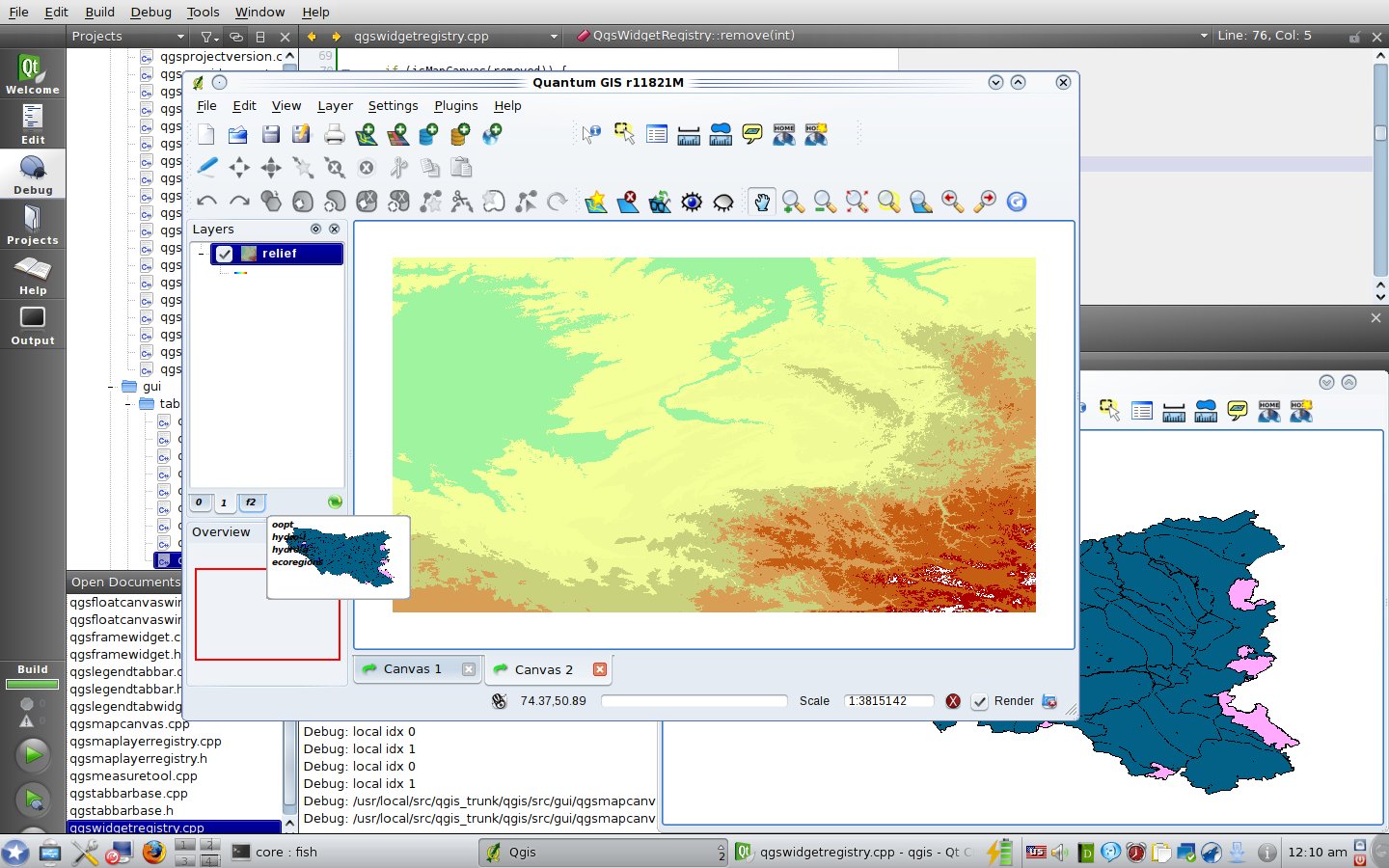Enable the Render checkbox

(x=980, y=701)
